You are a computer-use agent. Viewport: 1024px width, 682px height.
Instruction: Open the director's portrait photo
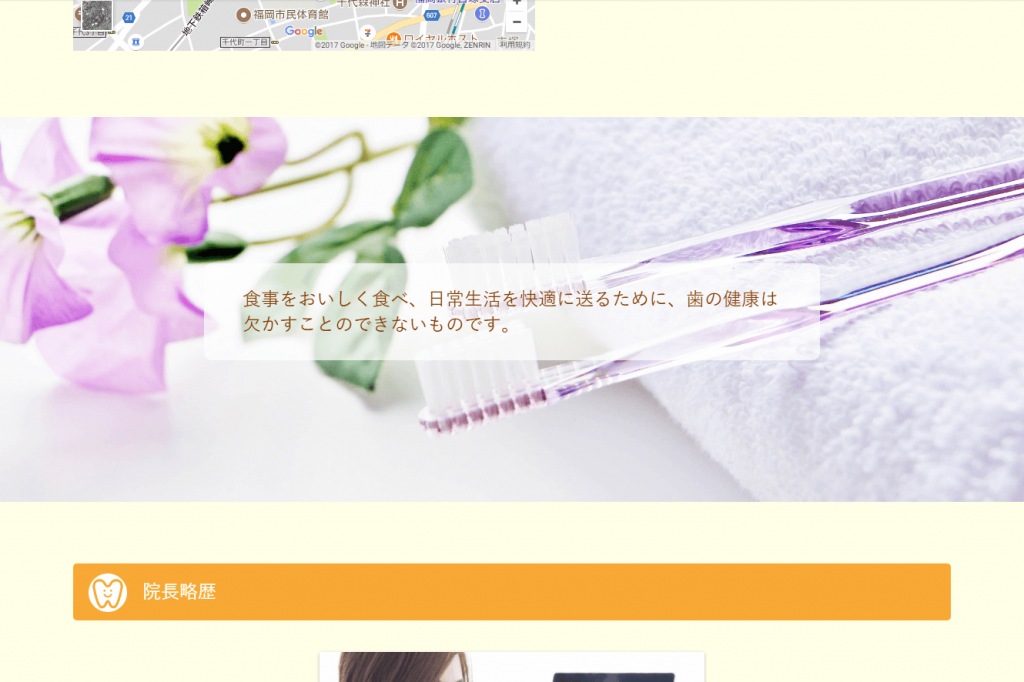(x=512, y=667)
